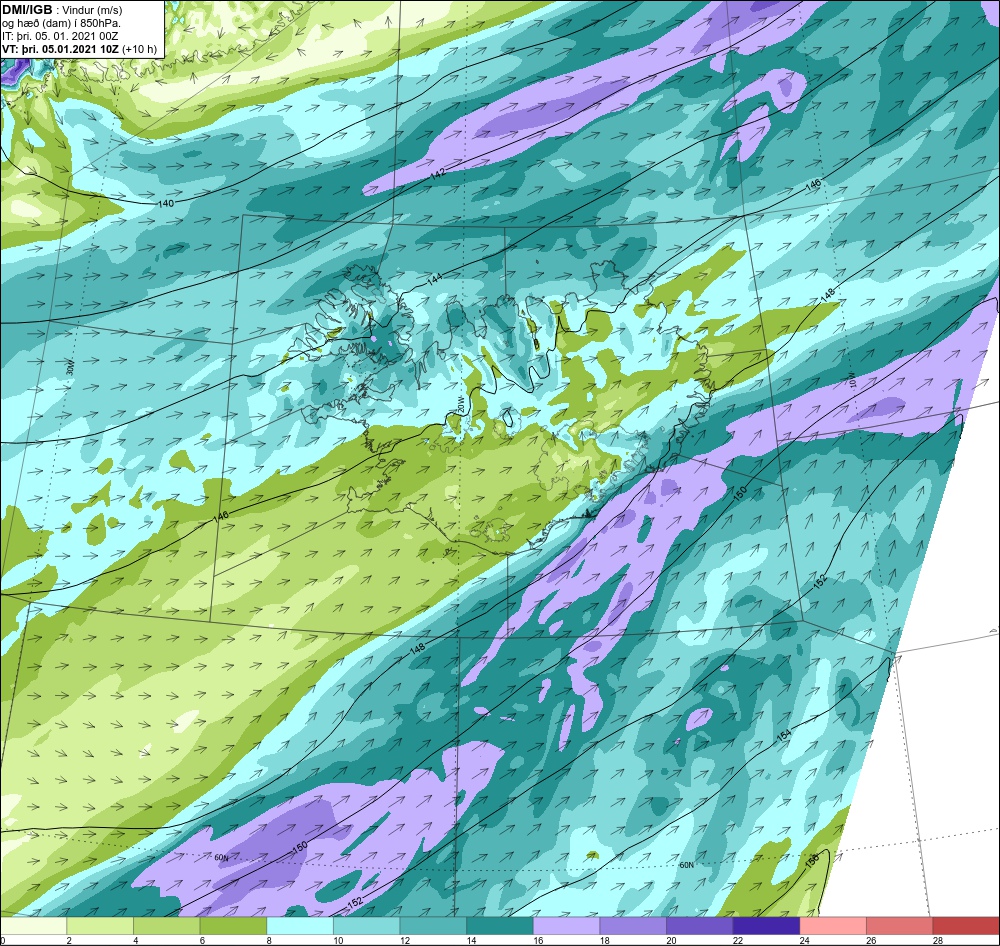The width and height of the screenshot is (1000, 946).
Task: Click the "VT: þri. 05.01.2021 10Z" valid time text
Action: click(60, 49)
